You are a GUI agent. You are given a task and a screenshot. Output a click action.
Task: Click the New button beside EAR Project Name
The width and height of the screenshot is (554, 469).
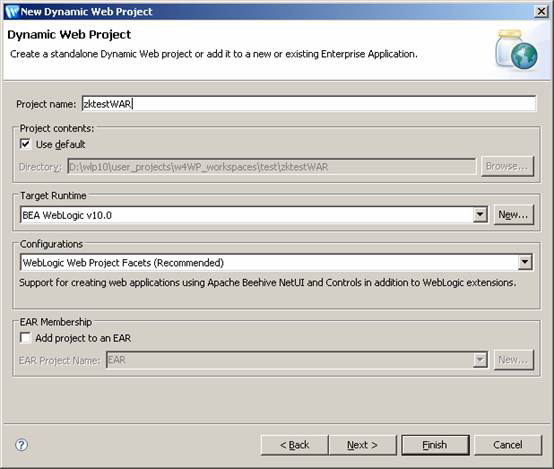tap(513, 360)
